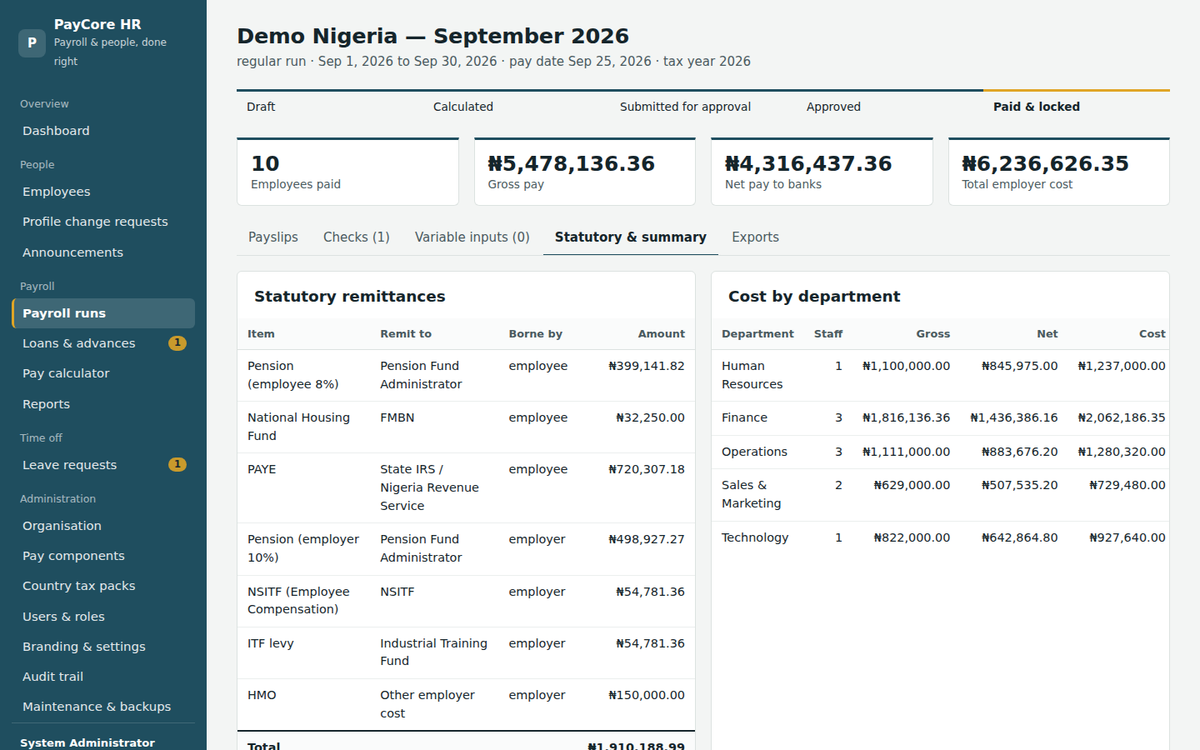Click the Employees paid summary card
The height and width of the screenshot is (750, 1200).
(x=348, y=172)
